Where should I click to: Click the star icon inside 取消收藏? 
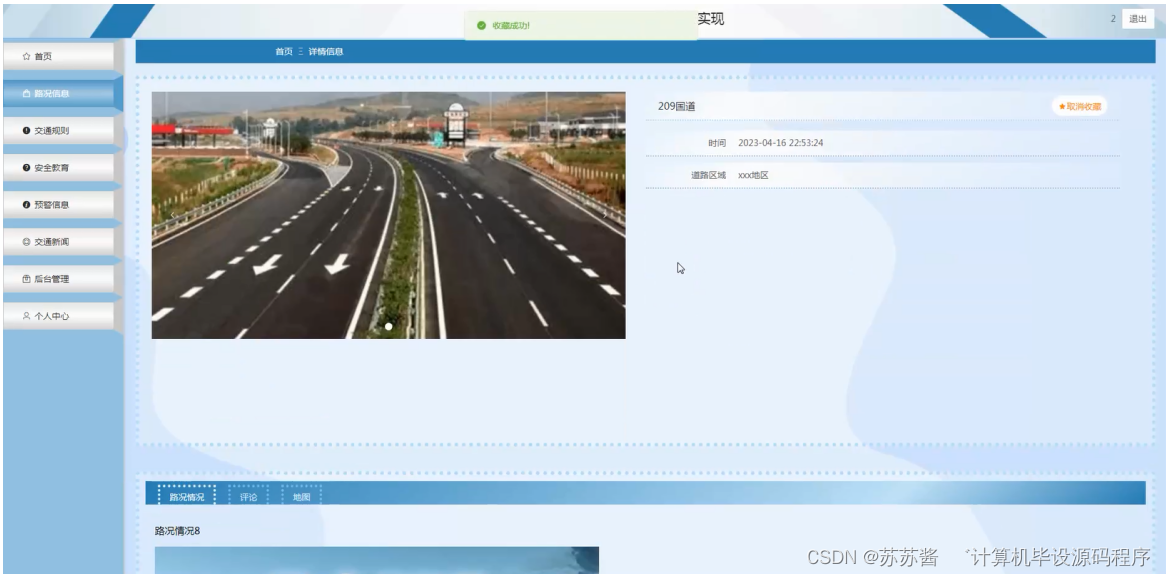pos(1062,105)
